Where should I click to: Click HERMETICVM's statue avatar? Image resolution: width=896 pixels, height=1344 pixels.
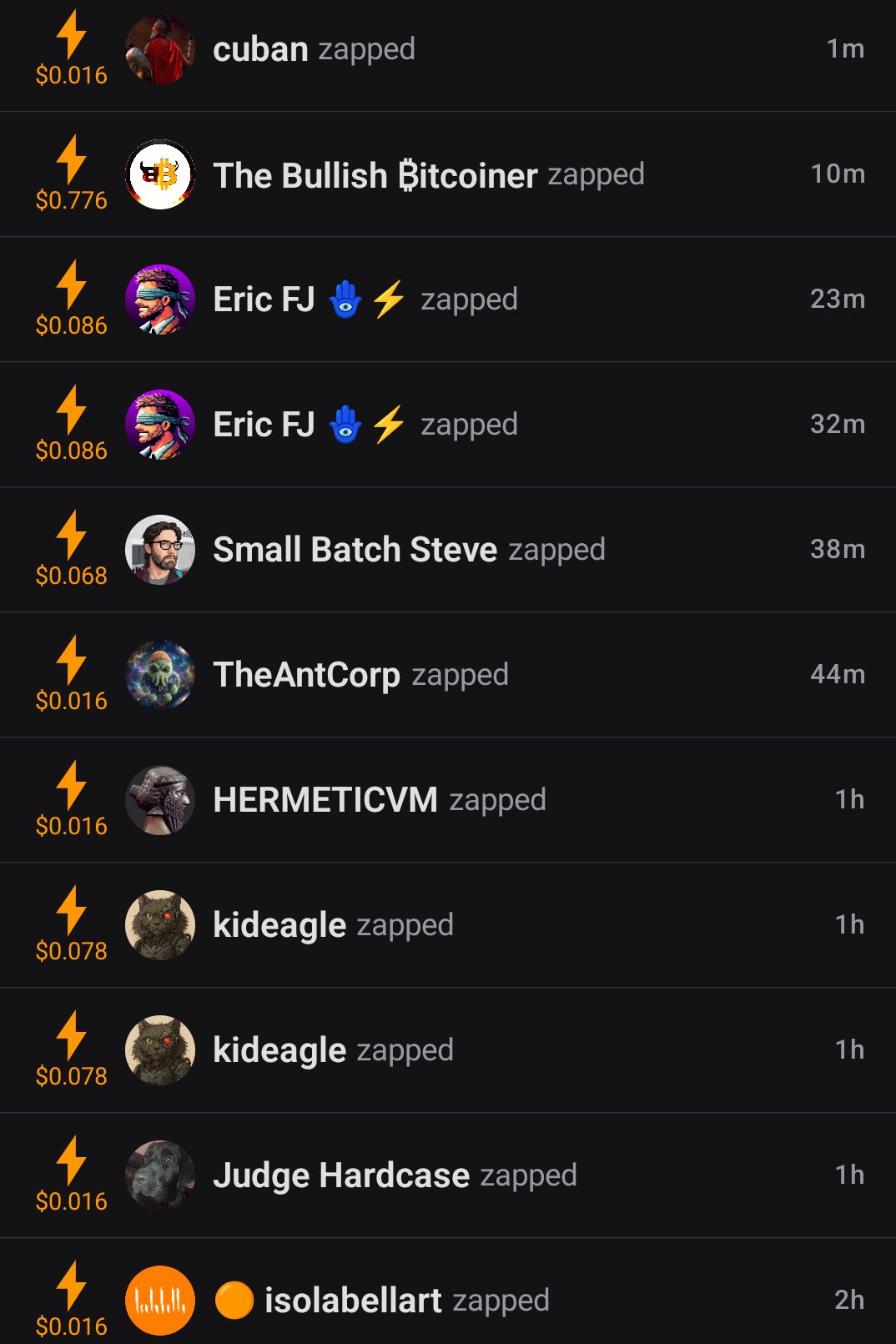point(159,800)
